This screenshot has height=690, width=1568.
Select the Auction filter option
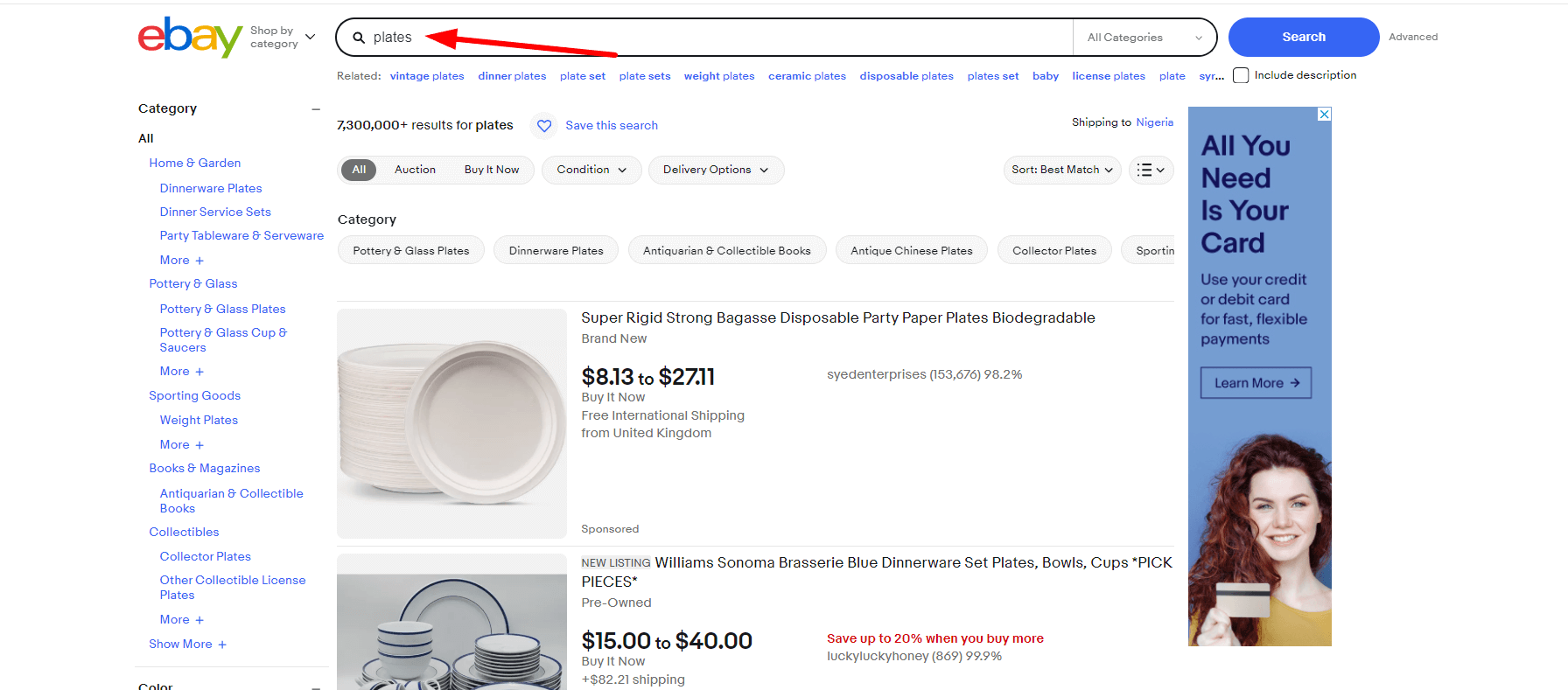coord(415,170)
